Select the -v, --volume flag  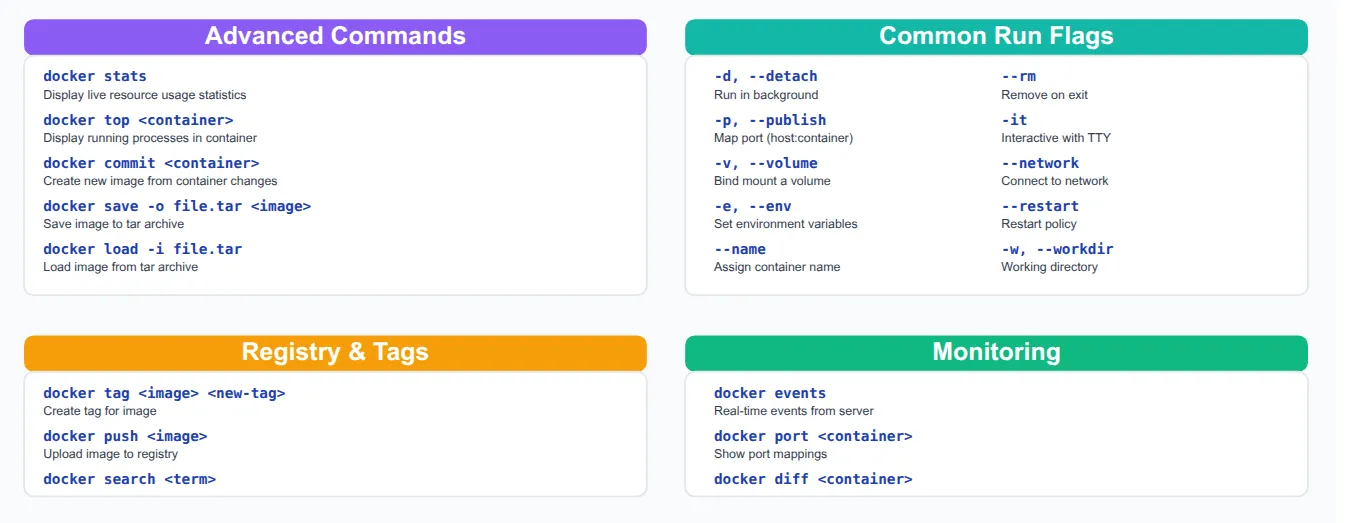click(765, 163)
